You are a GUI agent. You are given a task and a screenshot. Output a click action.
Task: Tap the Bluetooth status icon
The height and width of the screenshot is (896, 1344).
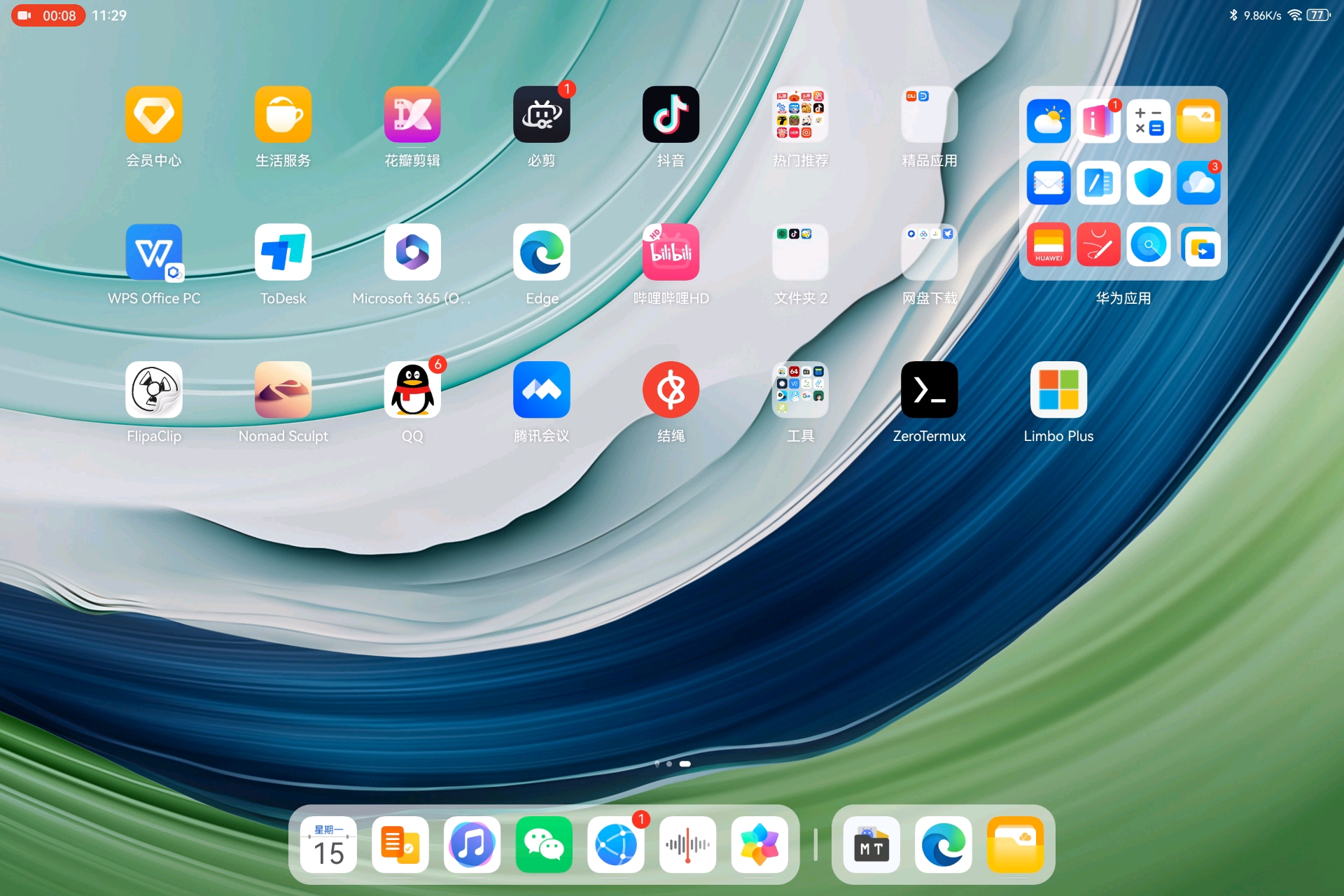1233,15
